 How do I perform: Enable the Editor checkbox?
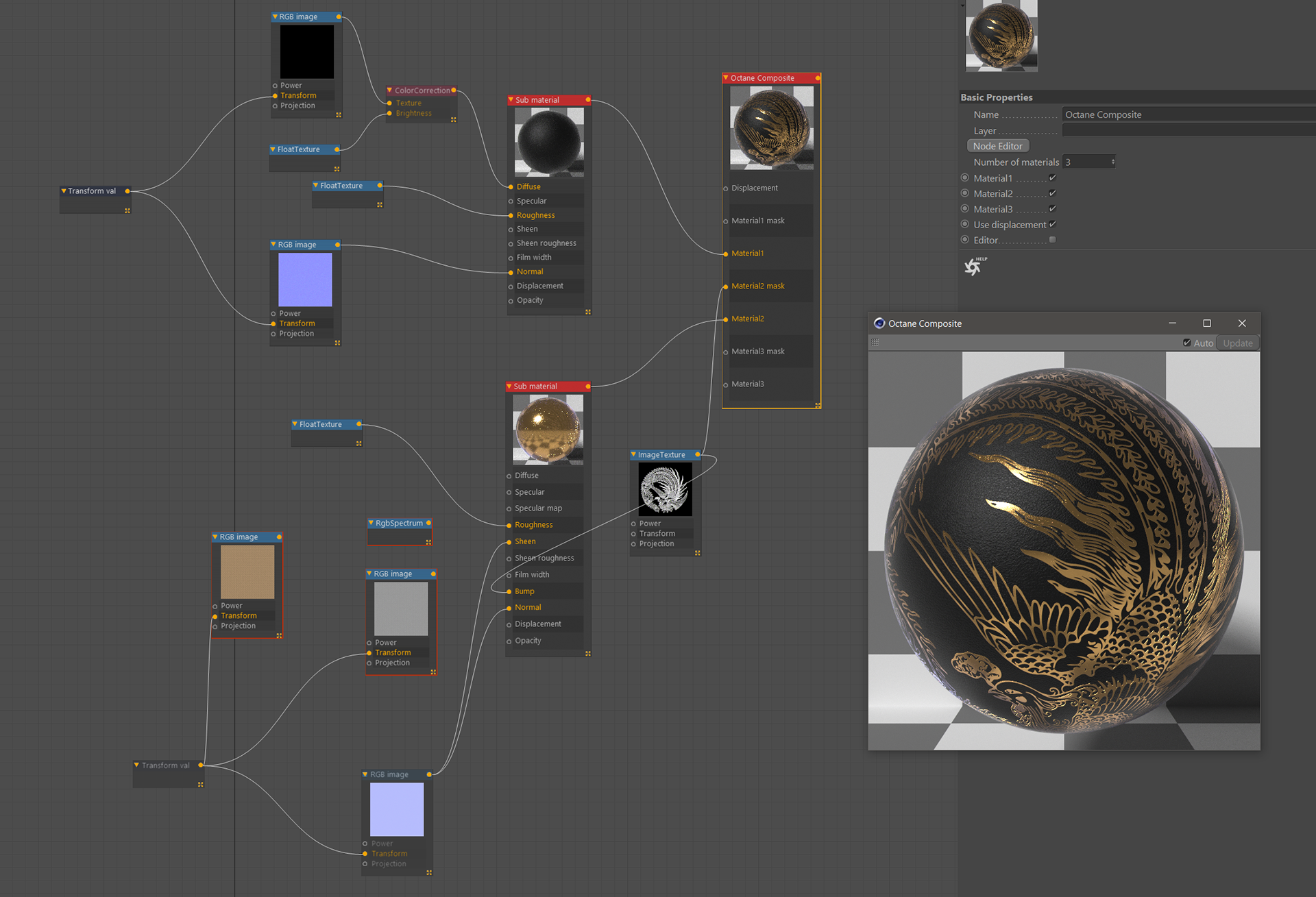(1052, 240)
